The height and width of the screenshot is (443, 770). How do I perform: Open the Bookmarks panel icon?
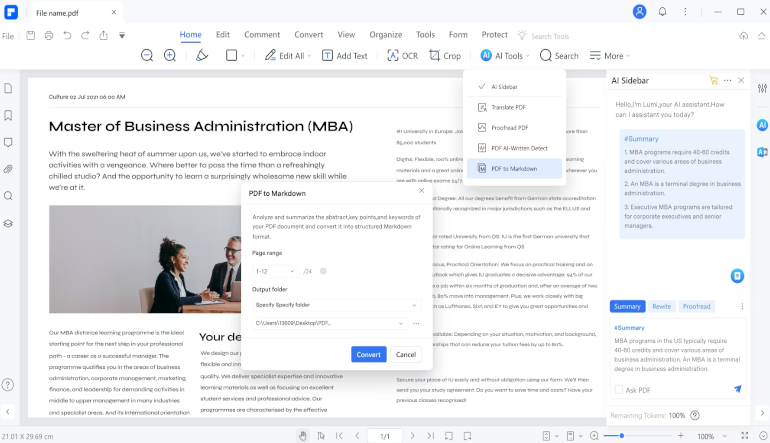coord(8,115)
